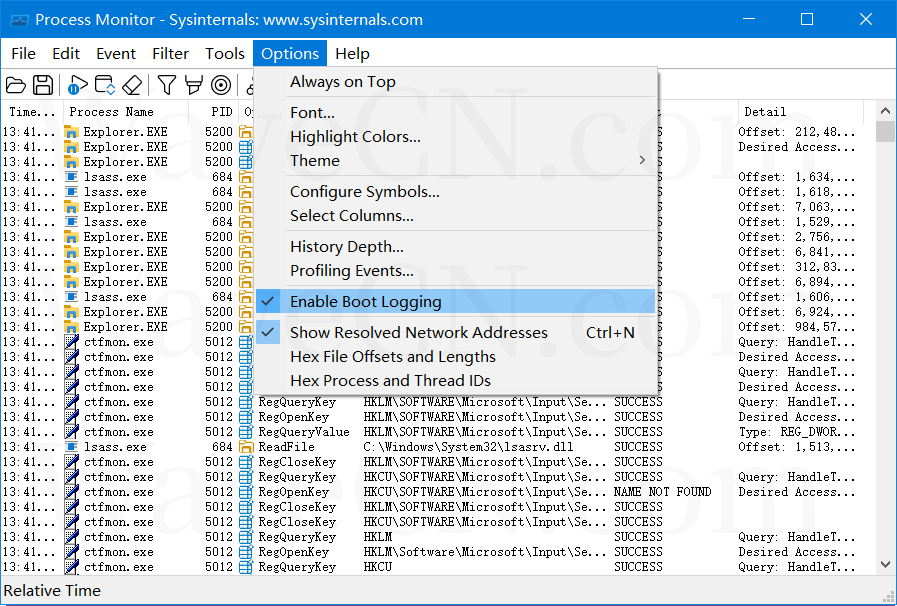Image resolution: width=897 pixels, height=606 pixels.
Task: Open the History Depth... dialog
Action: click(455, 247)
